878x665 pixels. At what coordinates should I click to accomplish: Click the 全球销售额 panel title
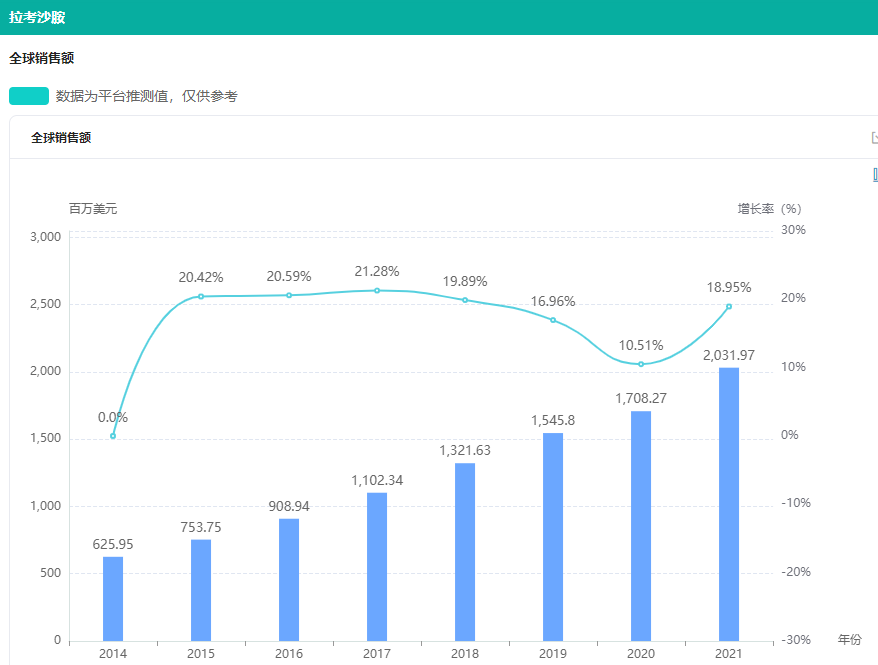tap(61, 138)
